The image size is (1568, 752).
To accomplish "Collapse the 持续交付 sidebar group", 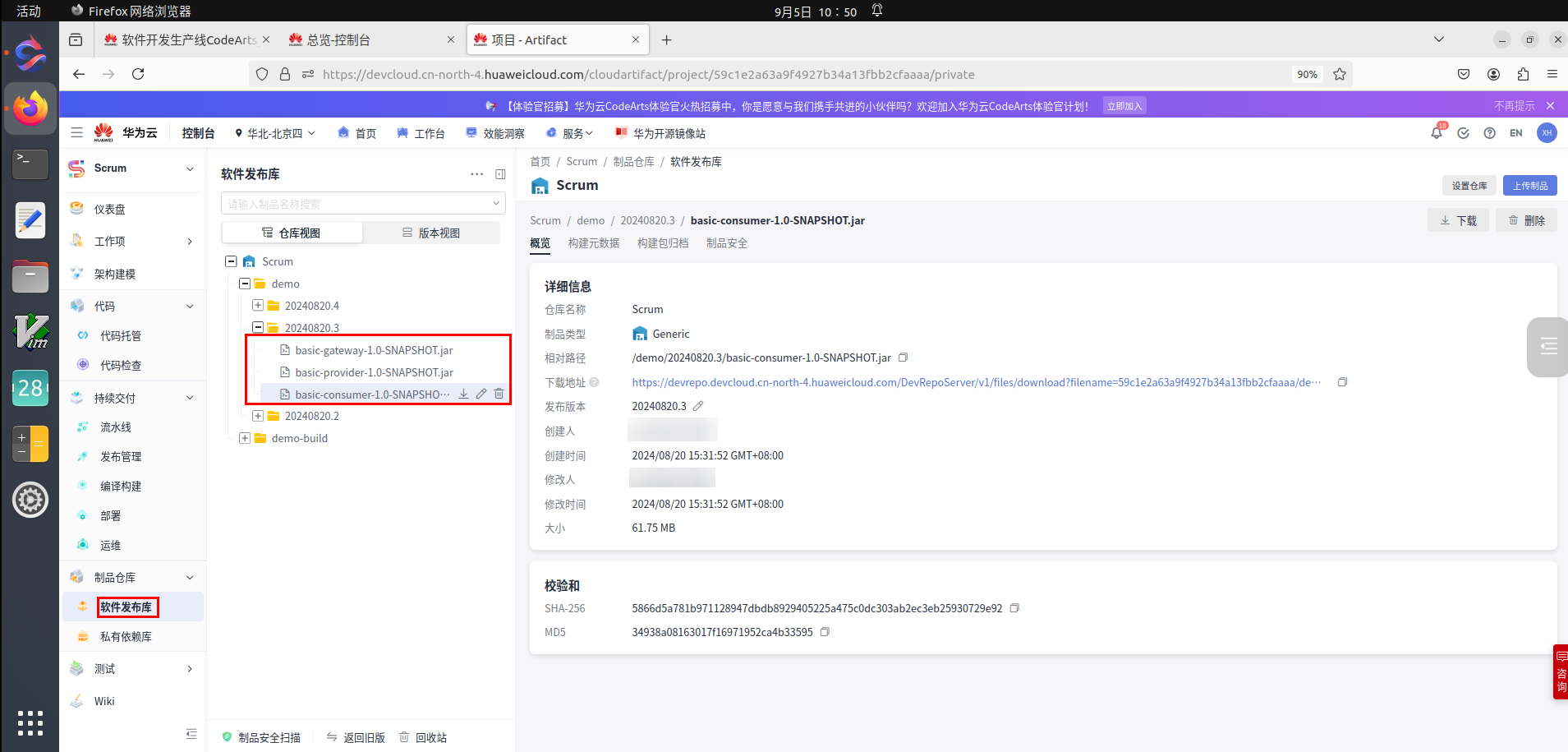I will pos(190,398).
